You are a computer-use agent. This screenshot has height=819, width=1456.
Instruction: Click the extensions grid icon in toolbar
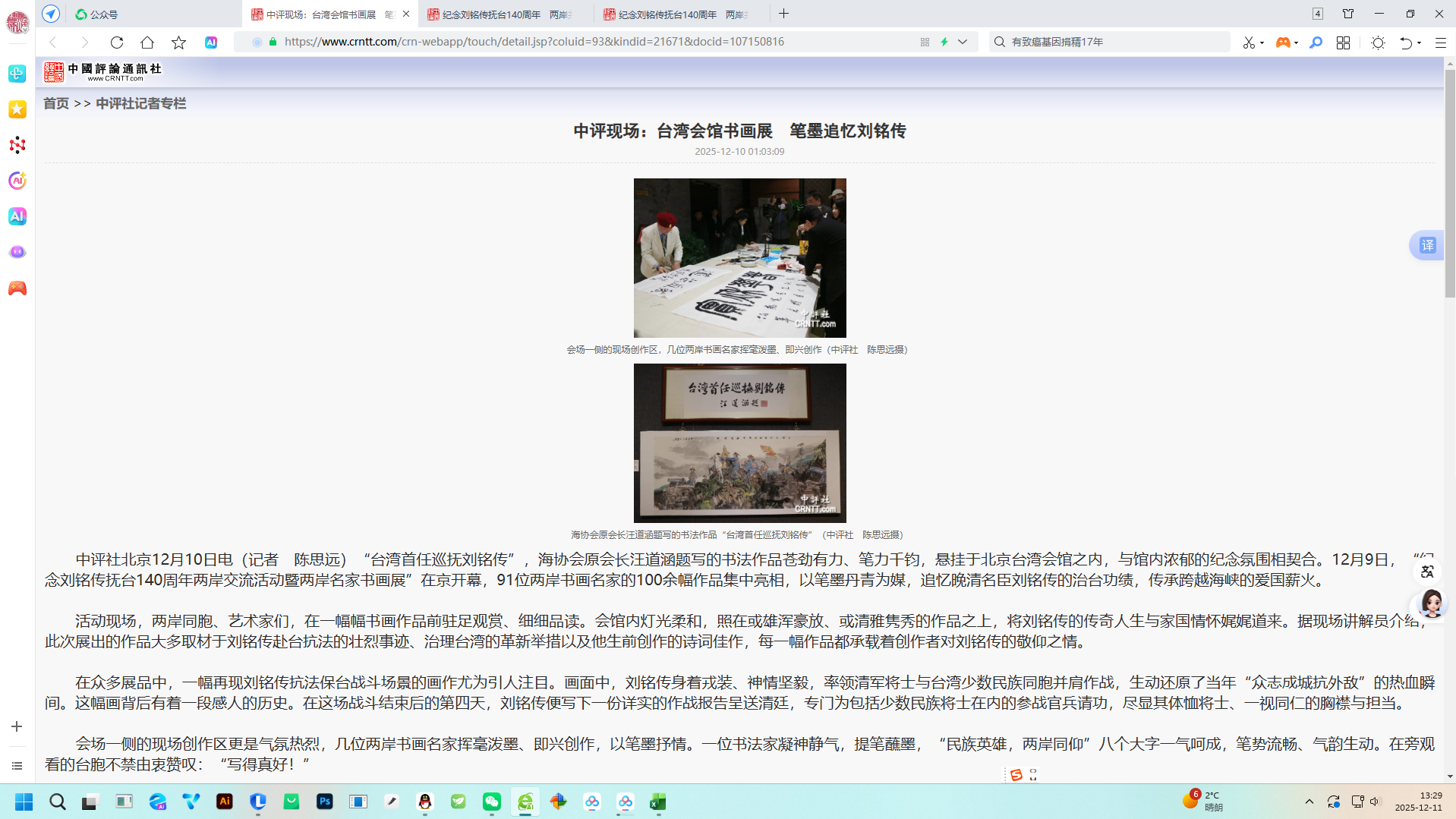[1343, 43]
